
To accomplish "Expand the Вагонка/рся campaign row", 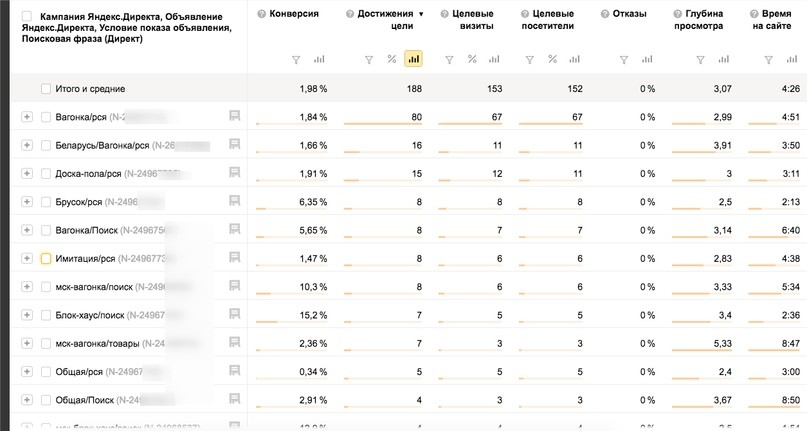I will 27,117.
